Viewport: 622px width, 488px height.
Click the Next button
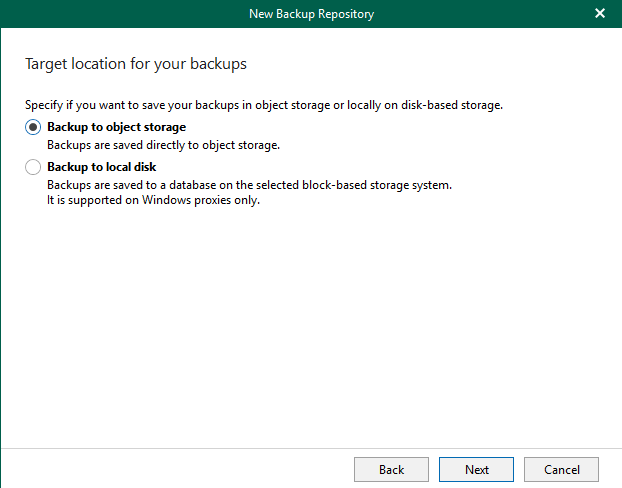click(x=477, y=469)
